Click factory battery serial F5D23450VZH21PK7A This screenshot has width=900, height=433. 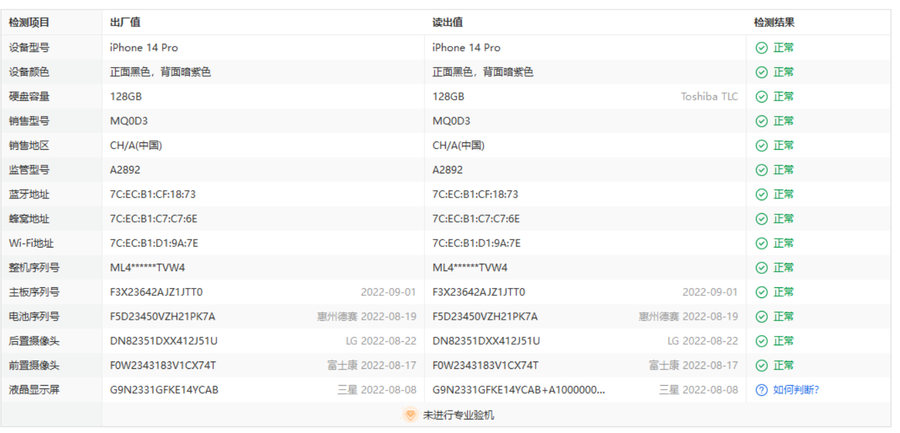pyautogui.click(x=162, y=316)
